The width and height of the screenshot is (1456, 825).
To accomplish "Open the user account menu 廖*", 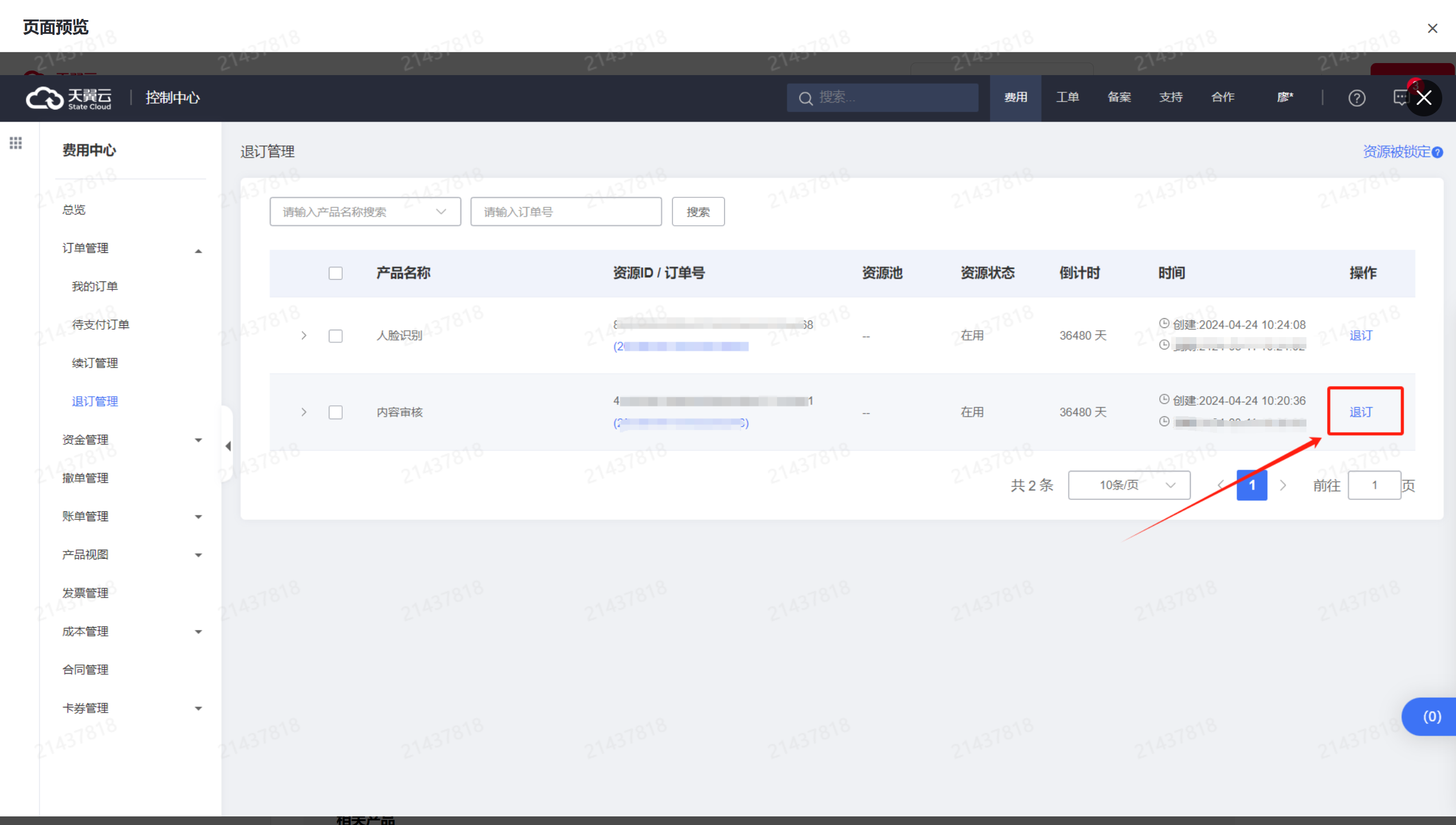I will pyautogui.click(x=1285, y=98).
